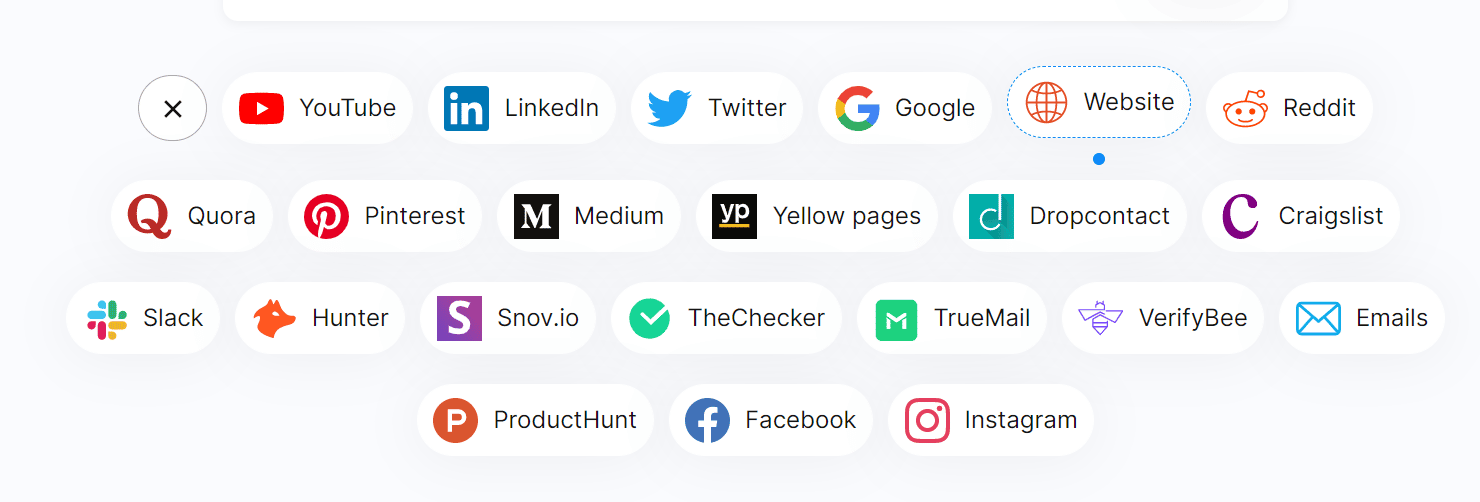The image size is (1480, 502).
Task: Select the YouTube play icon
Action: (x=262, y=108)
